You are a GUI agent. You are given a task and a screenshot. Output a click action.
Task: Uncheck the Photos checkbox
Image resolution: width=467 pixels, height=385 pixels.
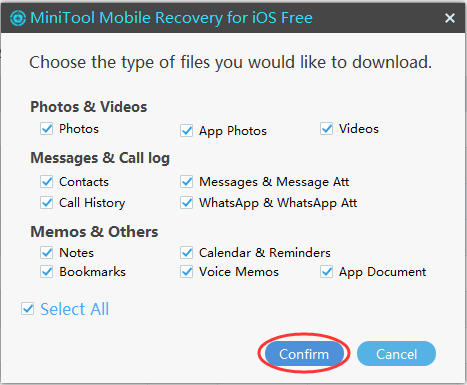click(x=47, y=129)
